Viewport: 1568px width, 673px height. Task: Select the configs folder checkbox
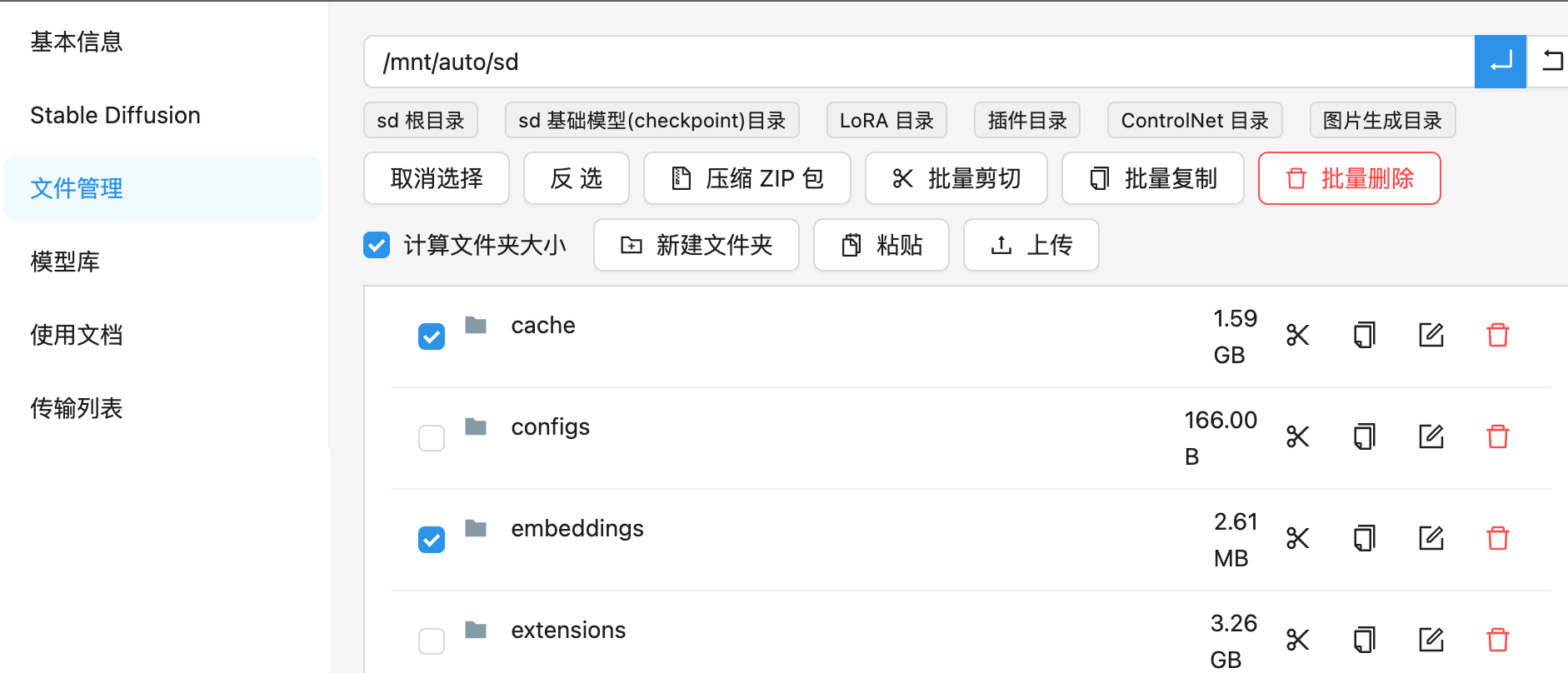[x=432, y=438]
